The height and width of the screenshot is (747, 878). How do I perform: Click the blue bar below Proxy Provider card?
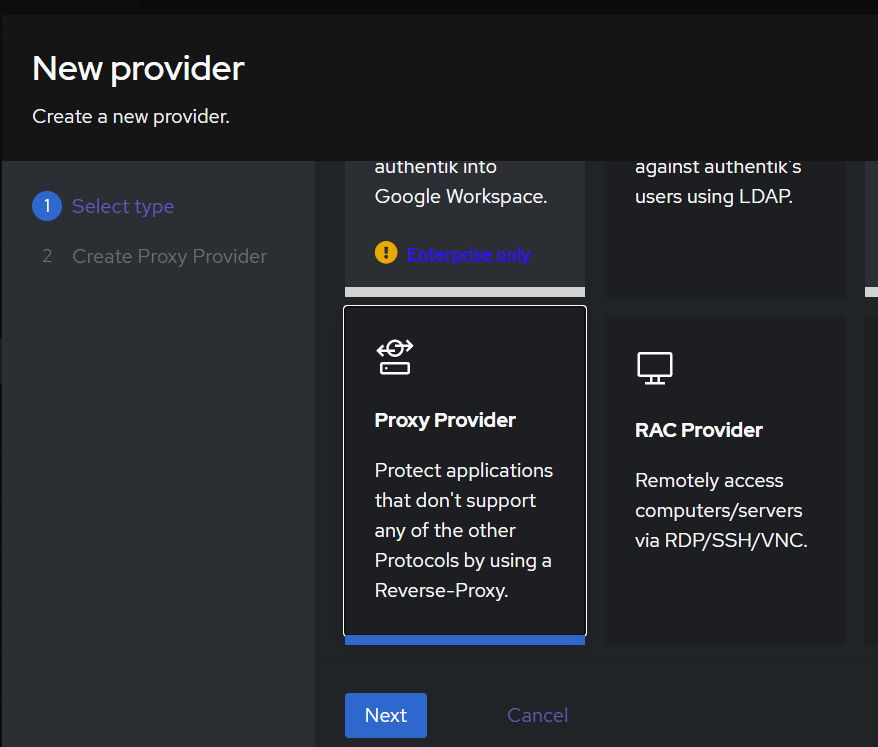pos(464,640)
